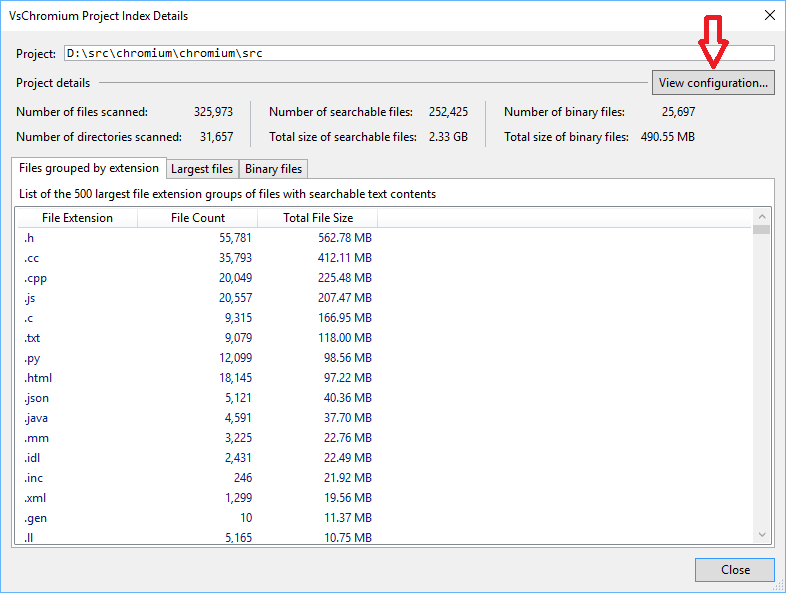Click the 98.56 MB size cell
Screen dimensions: 786x593
pyautogui.click(x=348, y=358)
